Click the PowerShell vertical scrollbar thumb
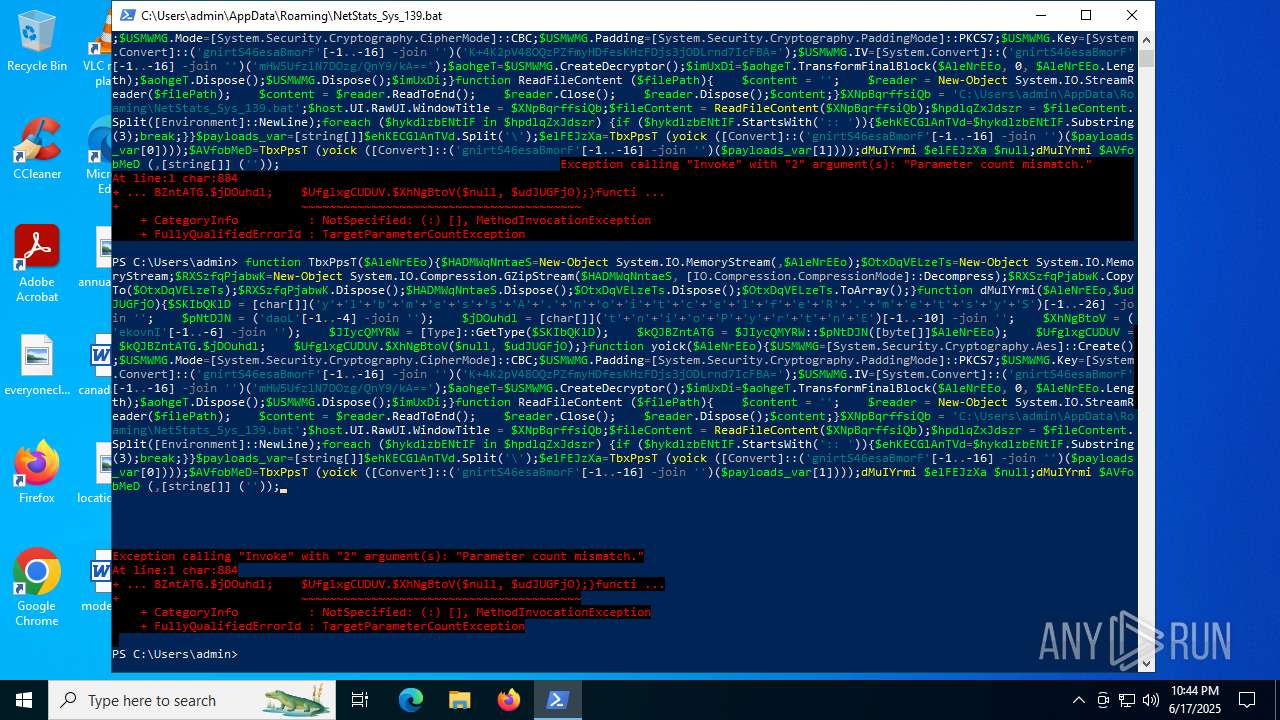 click(1146, 57)
